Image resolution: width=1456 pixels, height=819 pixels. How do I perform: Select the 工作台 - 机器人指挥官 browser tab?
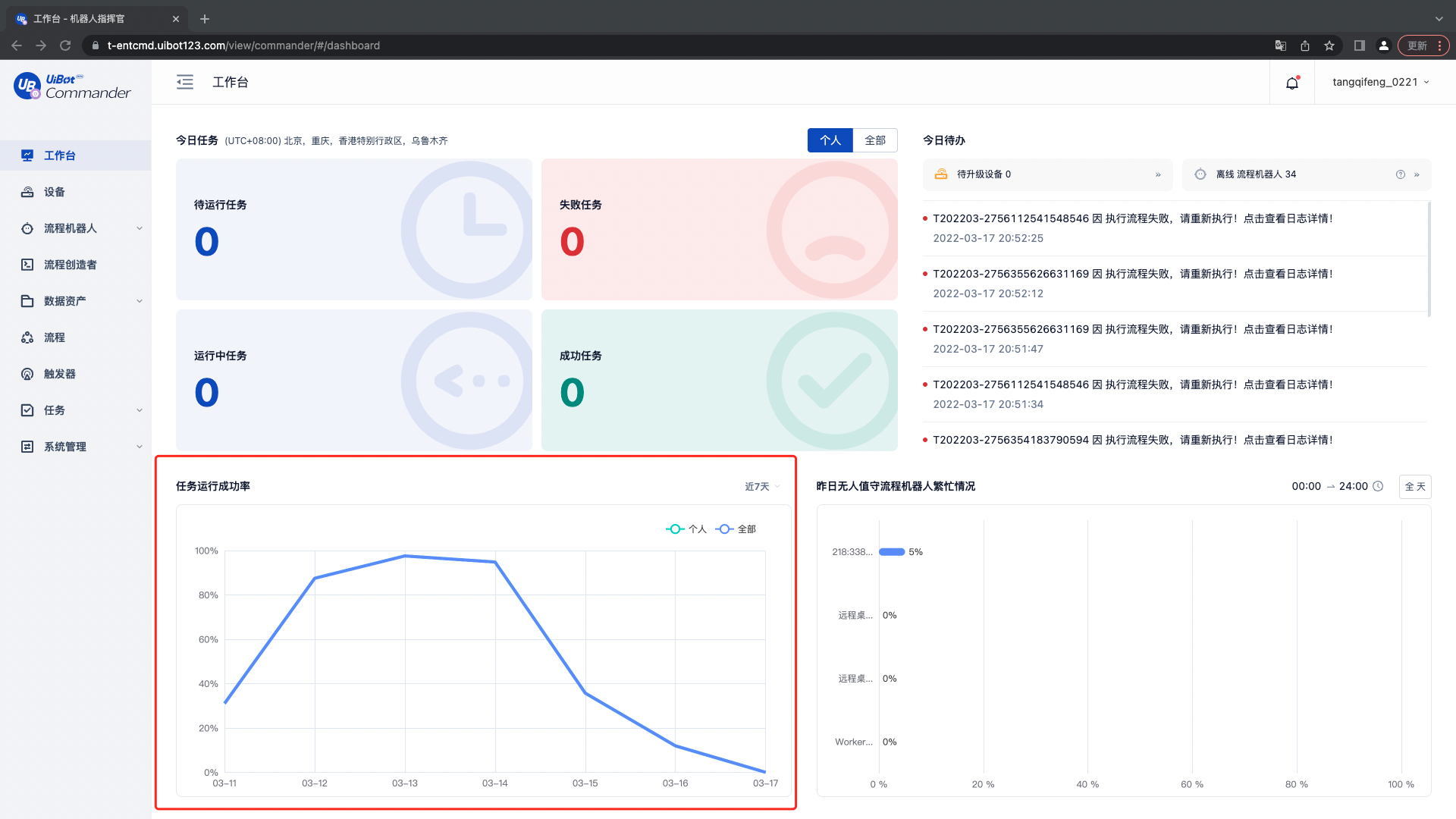tap(97, 19)
